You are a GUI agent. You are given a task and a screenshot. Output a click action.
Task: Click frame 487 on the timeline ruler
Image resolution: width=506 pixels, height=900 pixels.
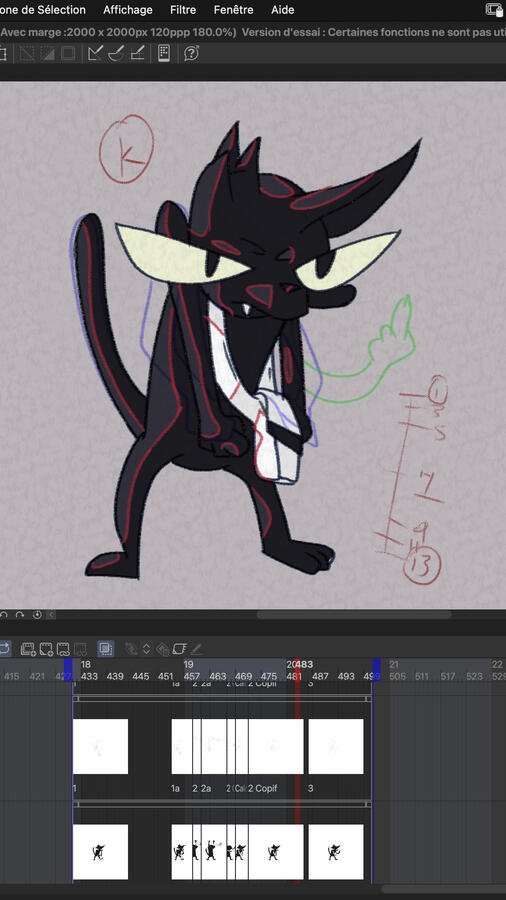click(320, 676)
